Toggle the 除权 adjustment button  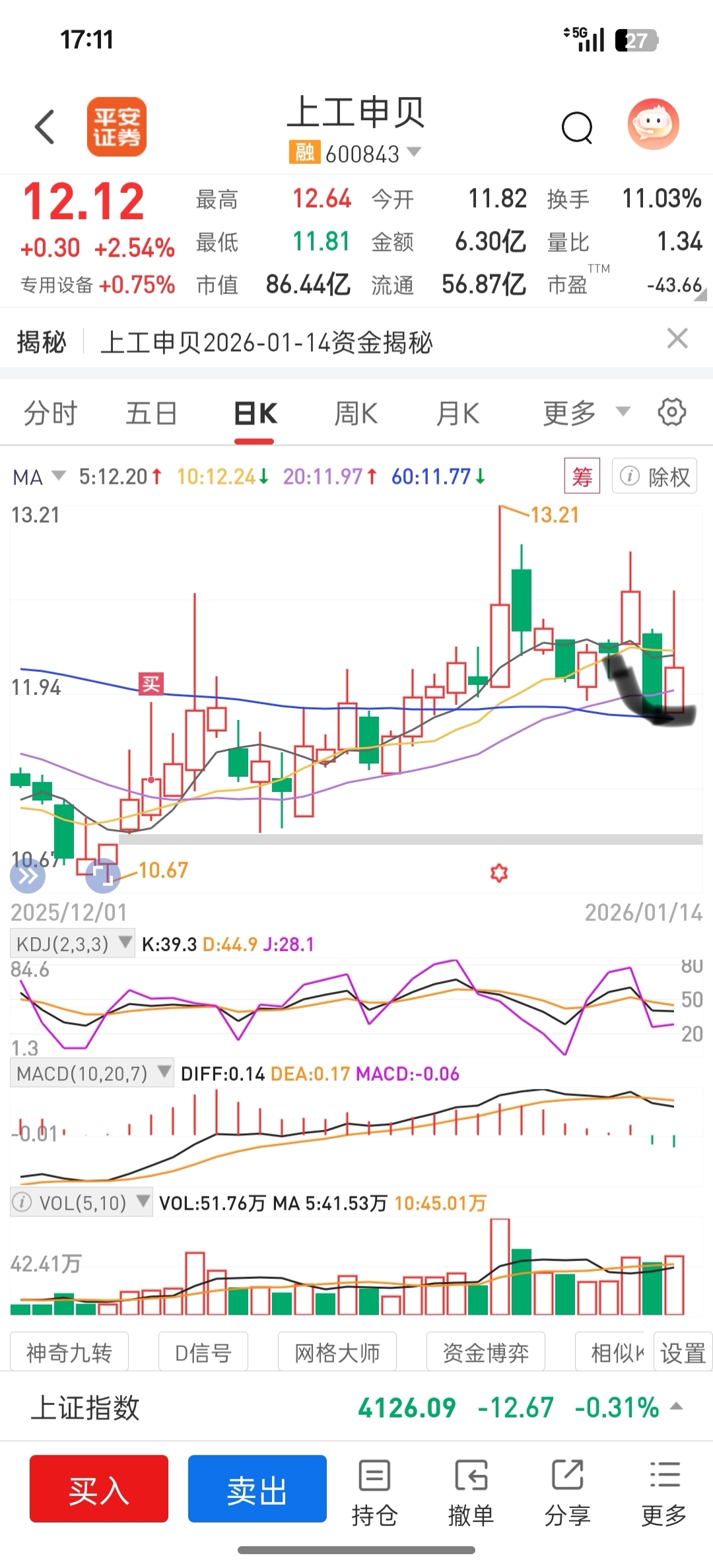(x=654, y=476)
